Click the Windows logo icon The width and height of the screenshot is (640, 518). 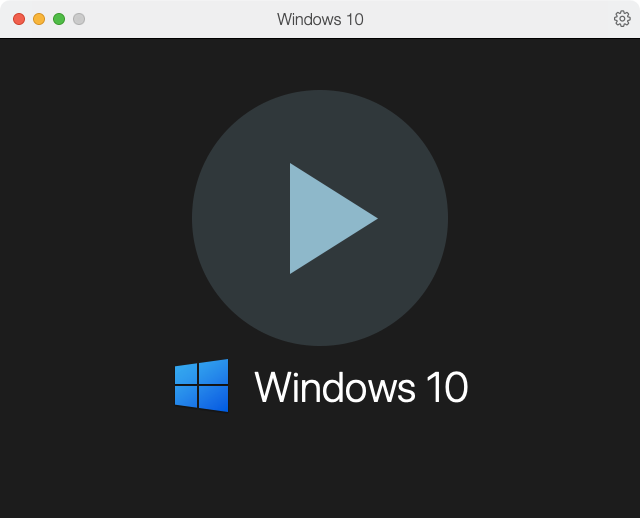(201, 386)
